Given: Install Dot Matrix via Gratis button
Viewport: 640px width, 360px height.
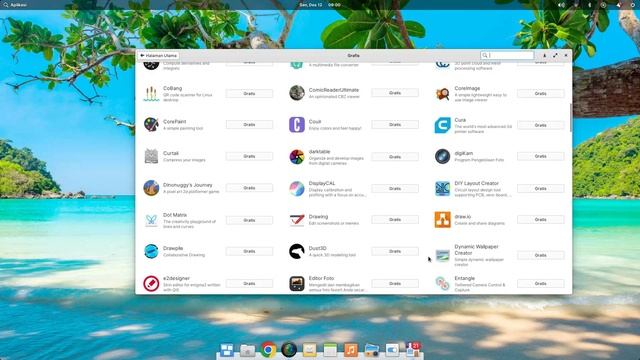Looking at the screenshot, I should pyautogui.click(x=249, y=220).
